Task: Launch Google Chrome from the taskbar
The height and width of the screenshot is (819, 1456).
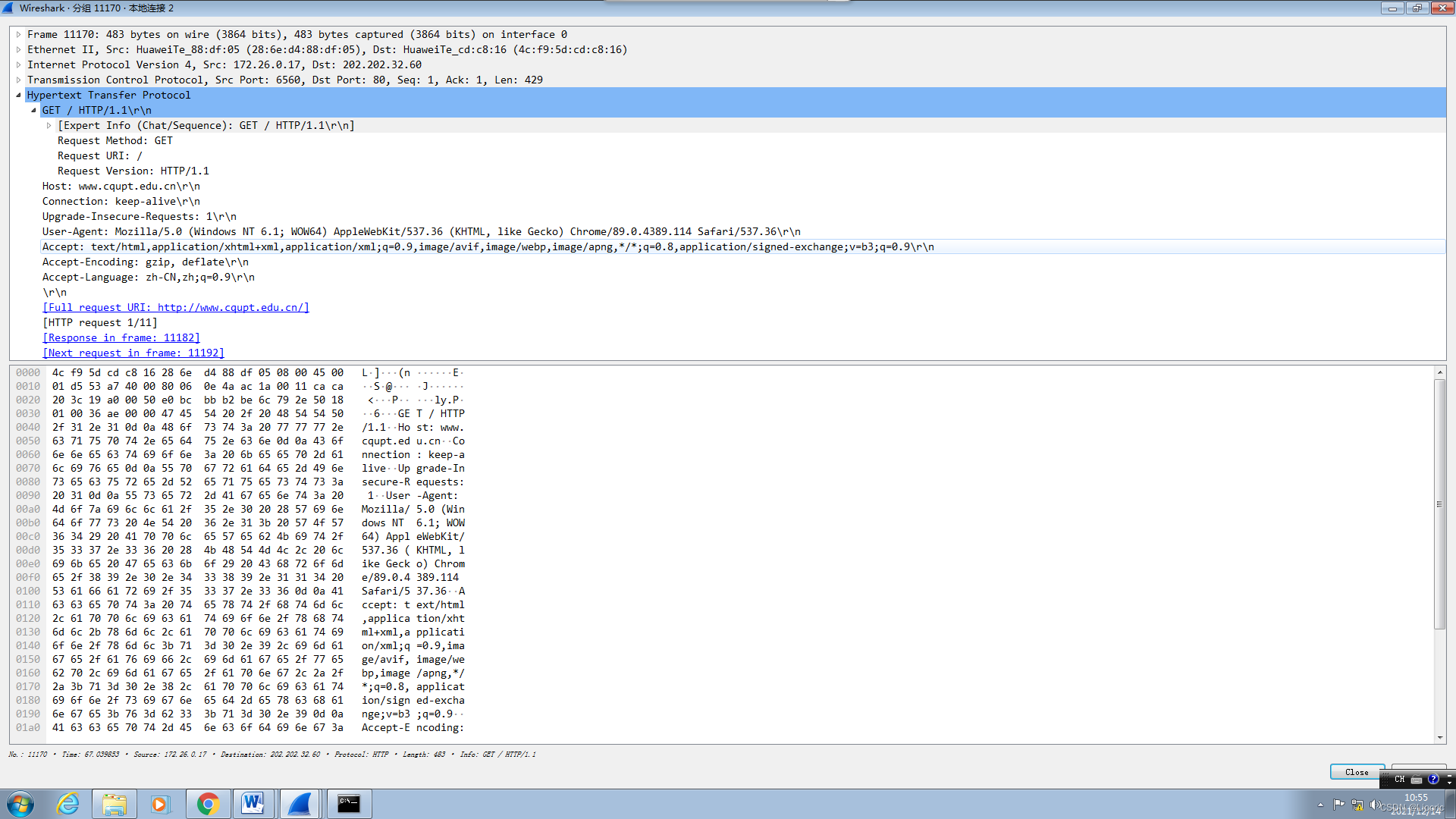Action: pos(208,804)
